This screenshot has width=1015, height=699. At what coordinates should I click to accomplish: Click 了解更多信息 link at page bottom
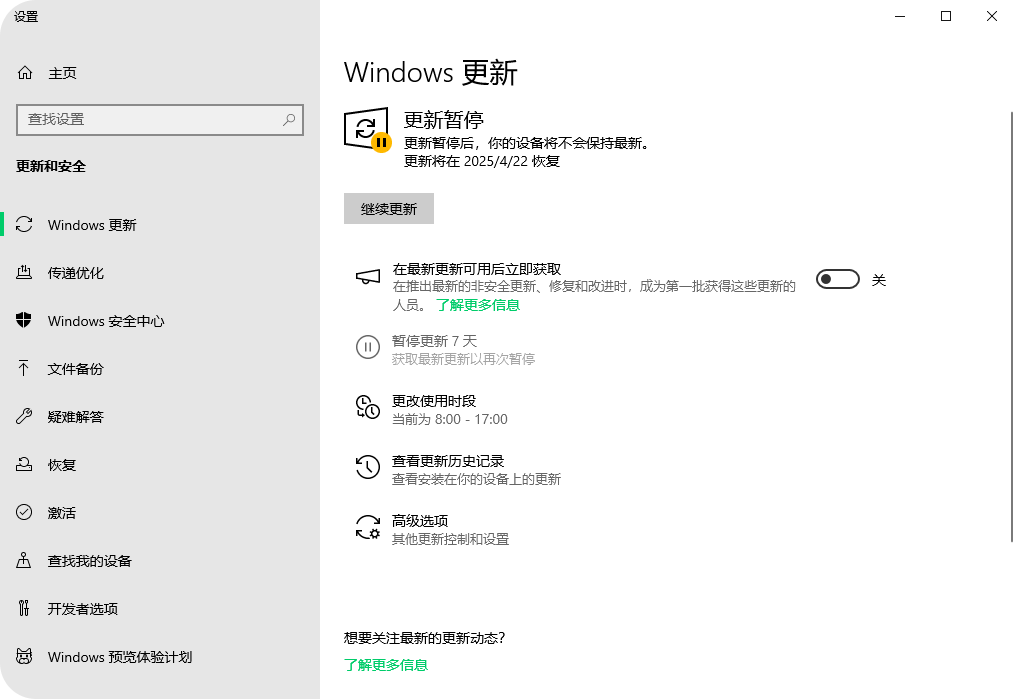(x=386, y=665)
